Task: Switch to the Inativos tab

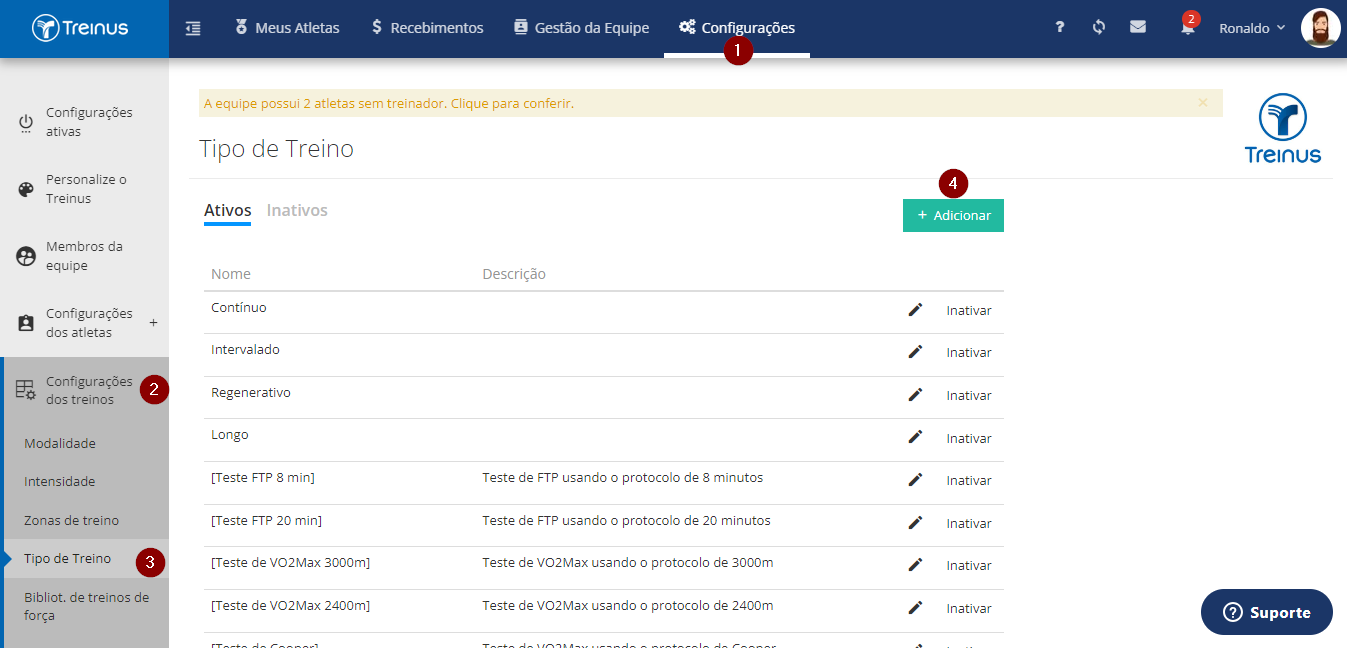Action: coord(297,210)
